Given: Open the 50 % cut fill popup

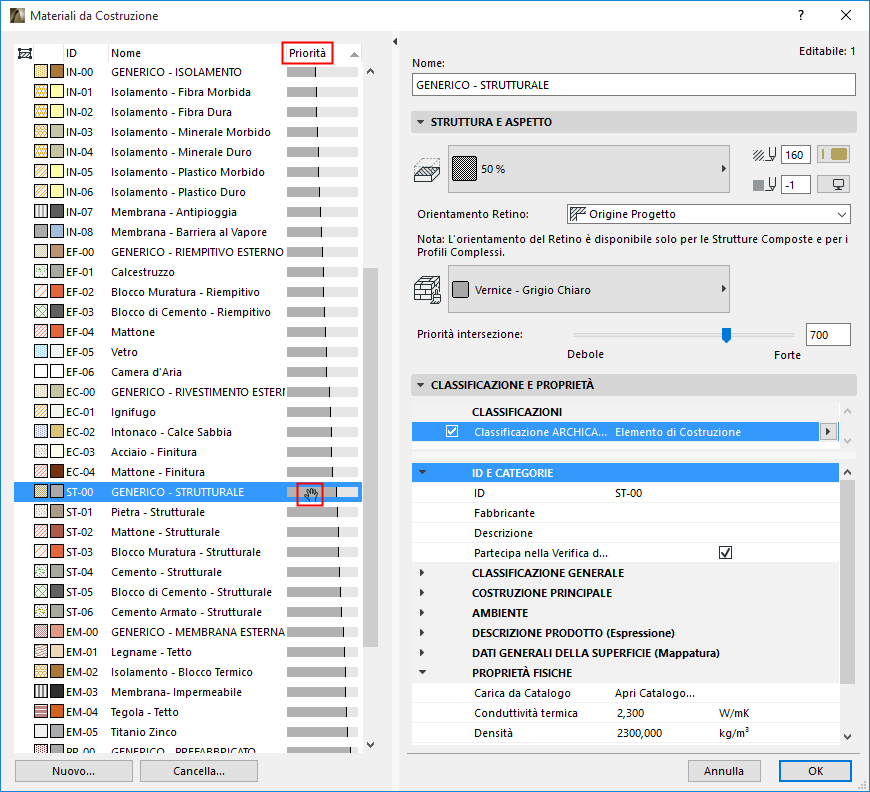Looking at the screenshot, I should point(589,169).
